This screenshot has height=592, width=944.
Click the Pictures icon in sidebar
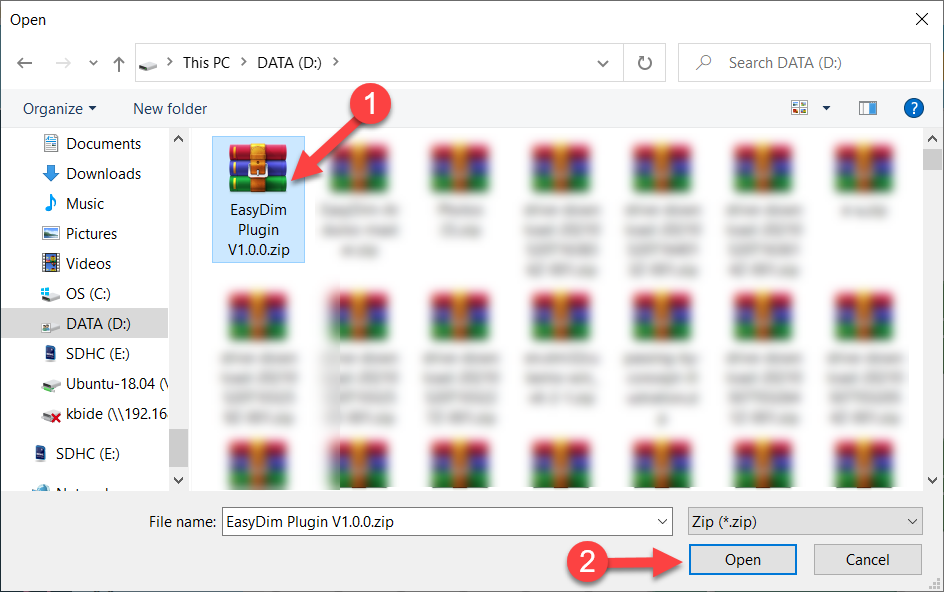pyautogui.click(x=51, y=233)
